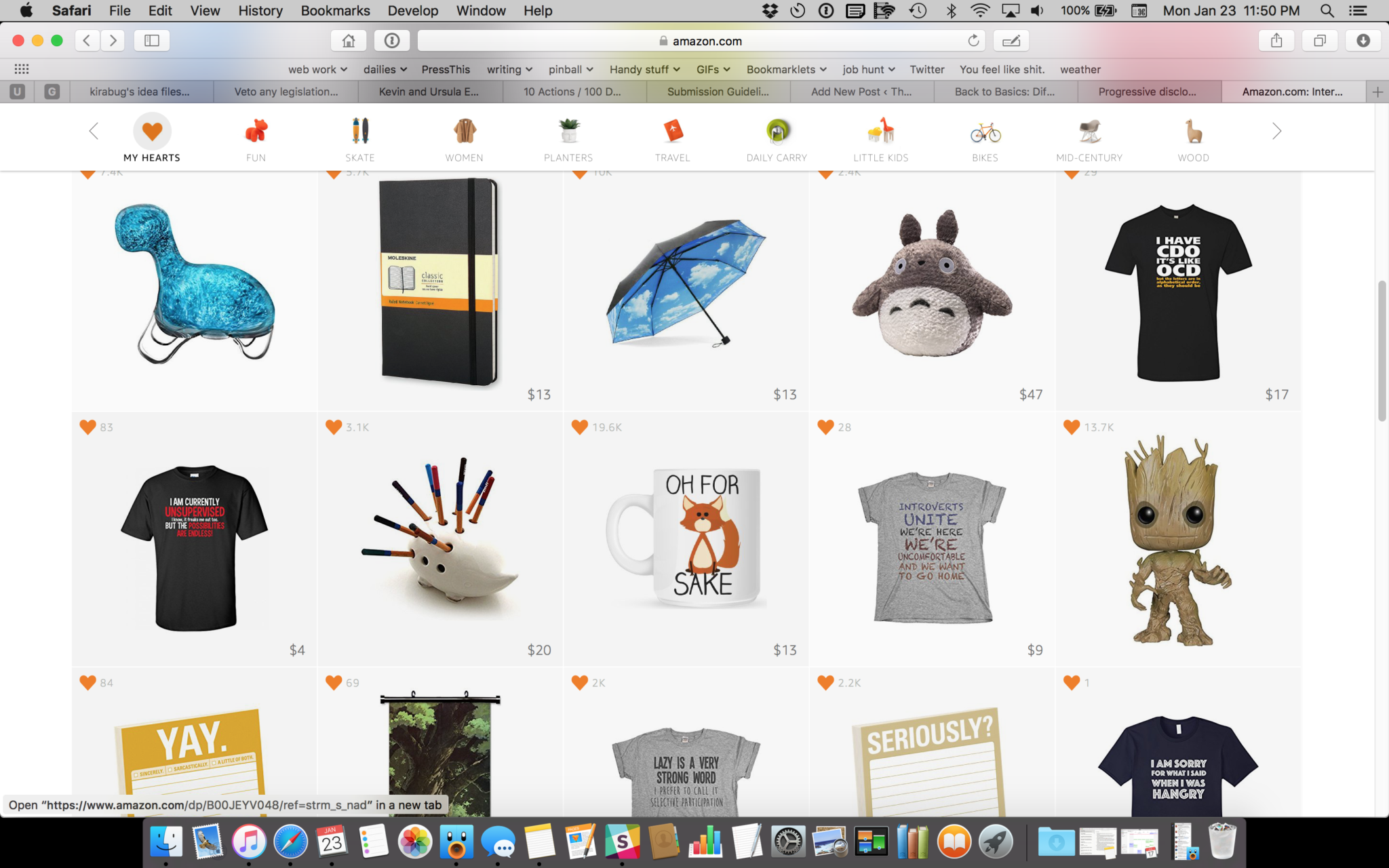
Task: Open the Twitter bookmark
Action: pyautogui.click(x=927, y=69)
